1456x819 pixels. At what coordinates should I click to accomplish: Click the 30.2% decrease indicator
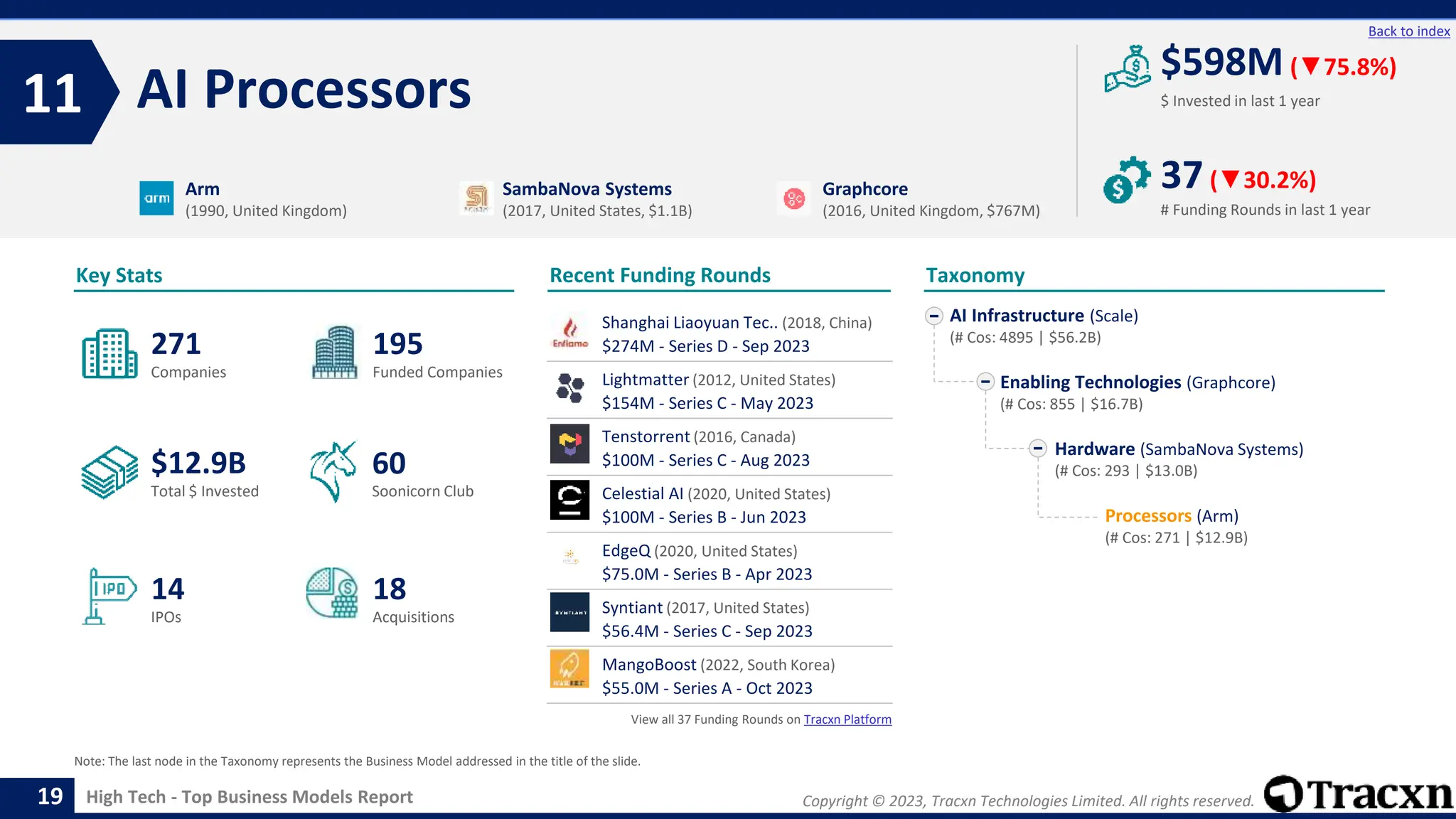click(x=1263, y=180)
